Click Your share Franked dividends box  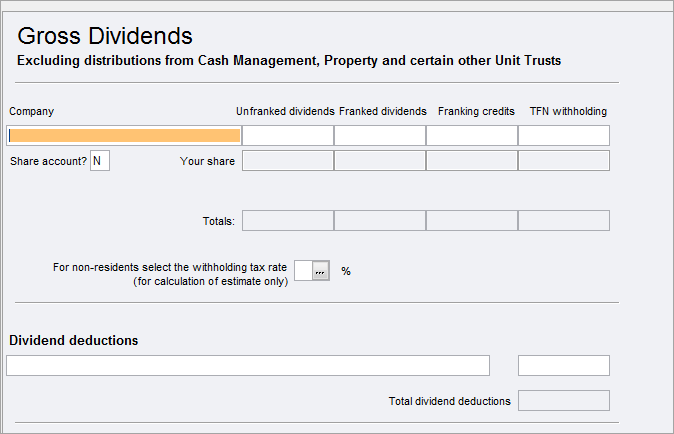pyautogui.click(x=380, y=161)
